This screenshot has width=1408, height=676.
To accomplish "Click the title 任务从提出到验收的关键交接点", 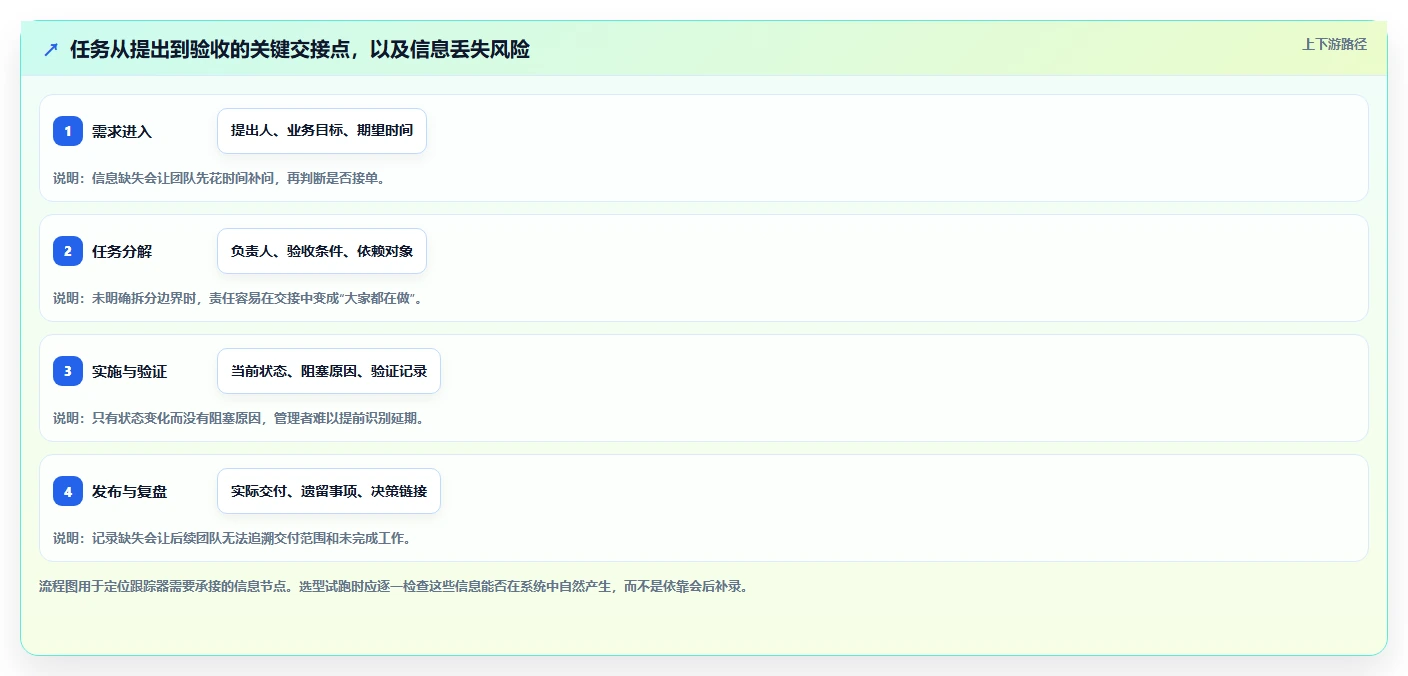I will click(x=300, y=49).
